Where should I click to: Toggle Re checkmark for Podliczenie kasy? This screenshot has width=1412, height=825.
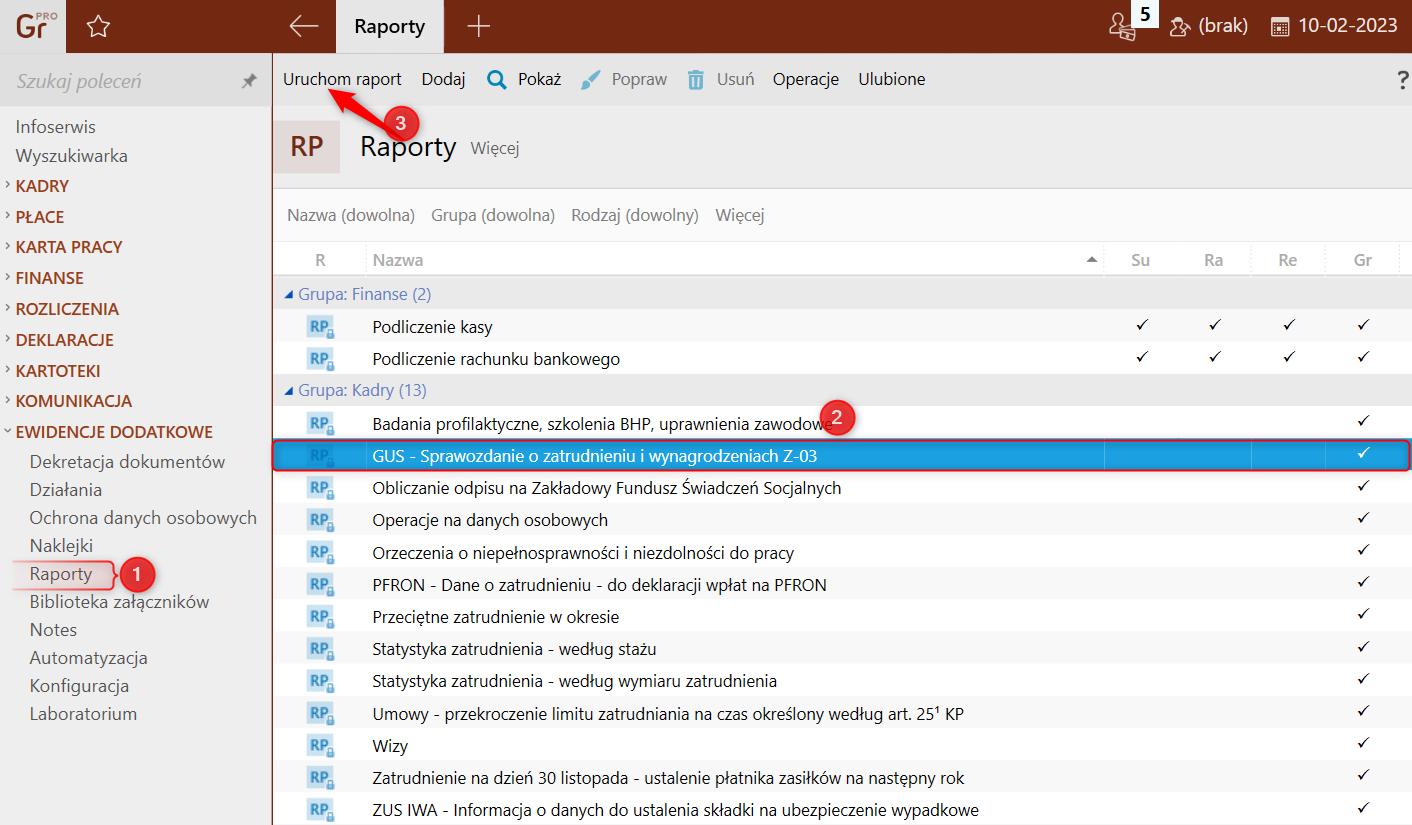point(1289,325)
